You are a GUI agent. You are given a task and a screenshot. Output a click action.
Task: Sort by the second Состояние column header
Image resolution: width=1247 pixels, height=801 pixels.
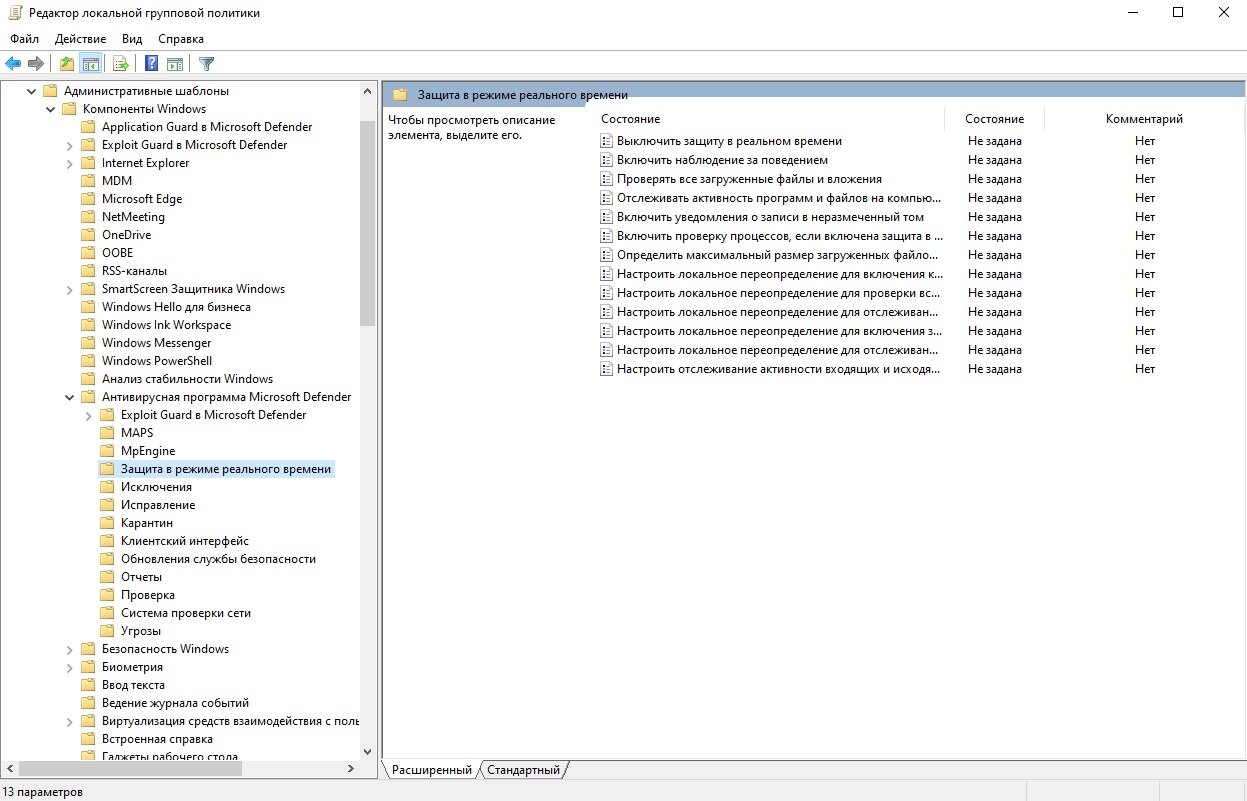click(x=994, y=119)
